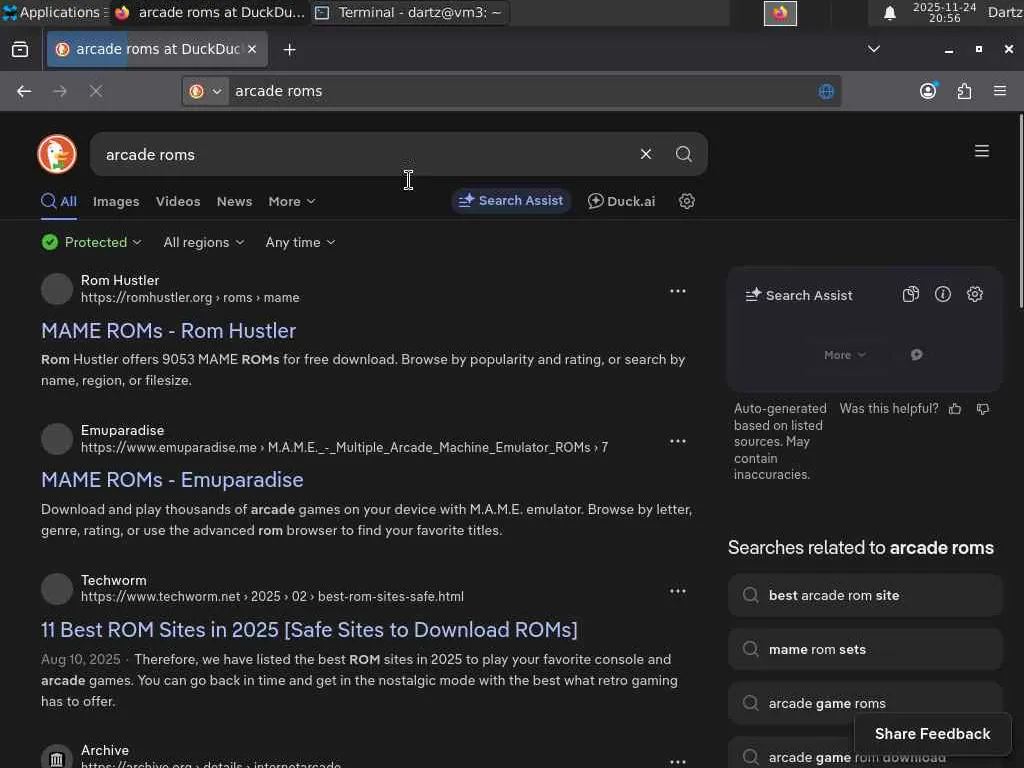This screenshot has width=1024, height=768.
Task: Click the emuparadise.me URL breadcrumb
Action: click(344, 447)
